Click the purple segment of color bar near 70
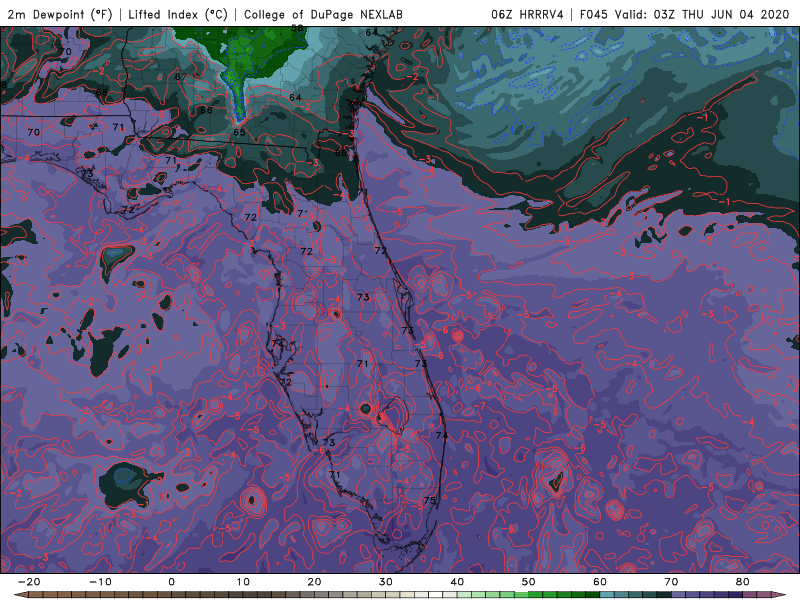Viewport: 800px width, 600px height. tap(679, 594)
